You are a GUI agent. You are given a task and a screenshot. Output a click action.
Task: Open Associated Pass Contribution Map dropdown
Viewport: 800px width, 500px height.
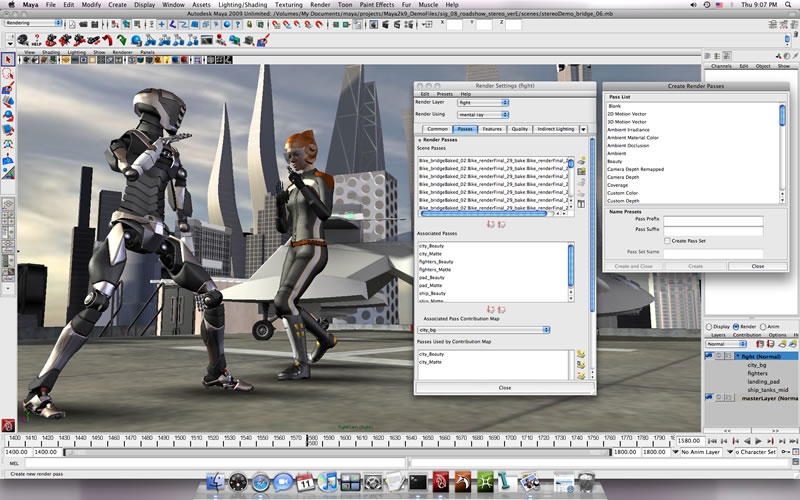pos(484,330)
